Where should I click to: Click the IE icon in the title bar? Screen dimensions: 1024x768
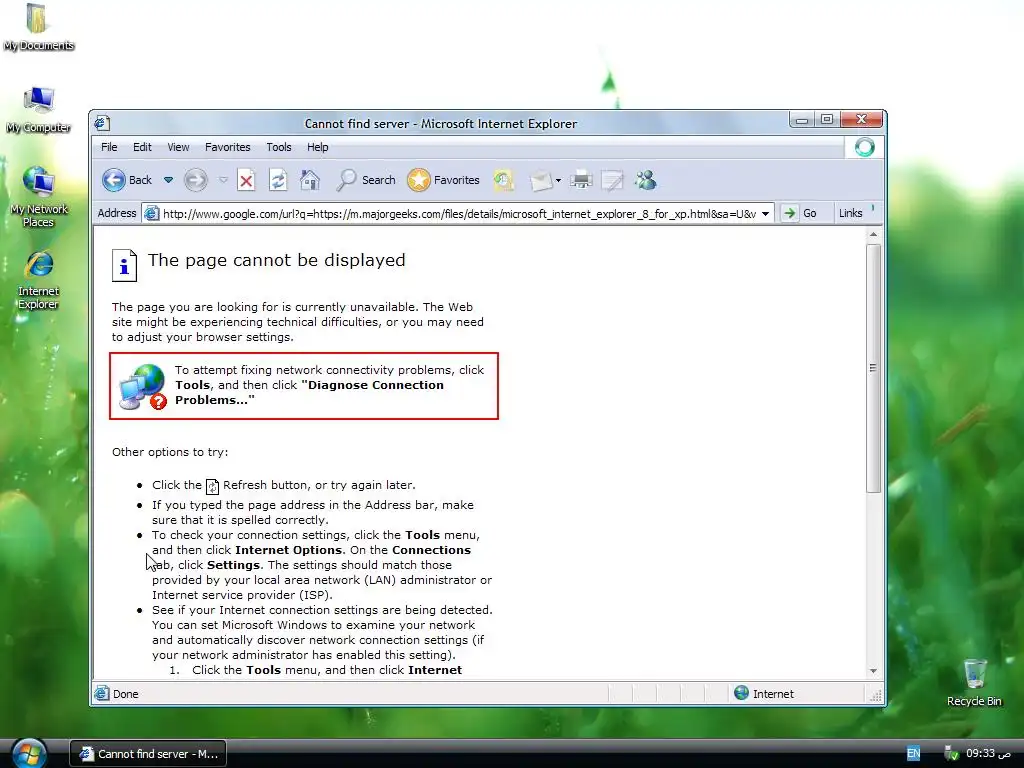coord(102,123)
